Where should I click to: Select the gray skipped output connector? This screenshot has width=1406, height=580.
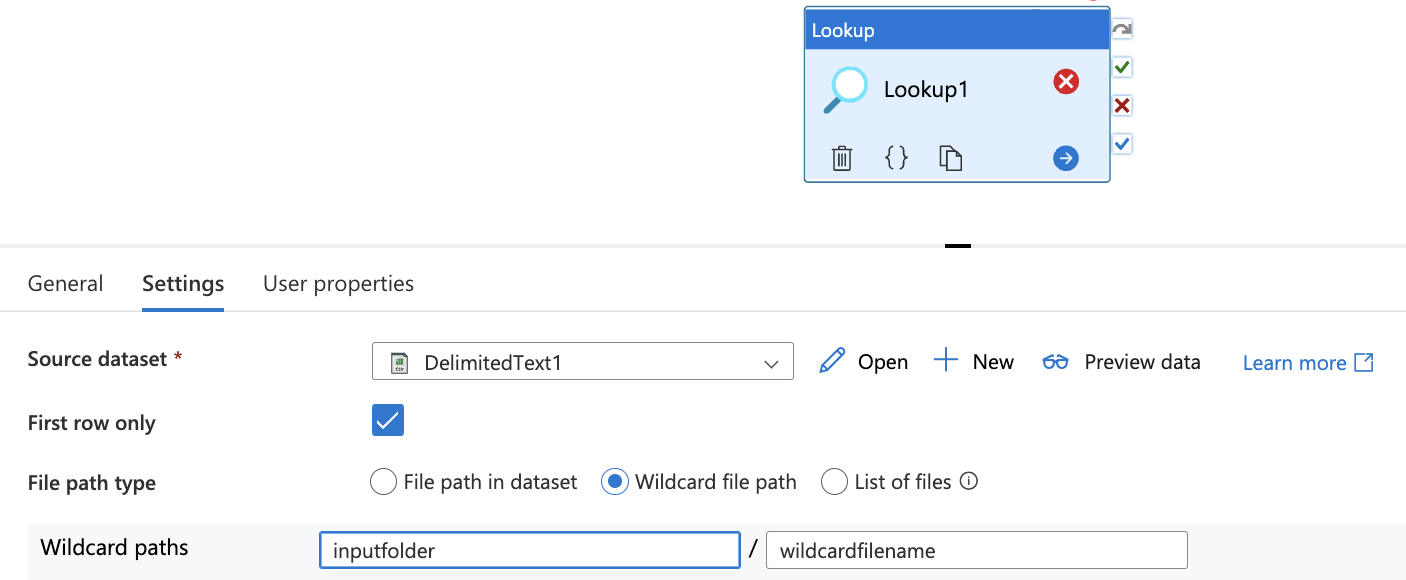pos(1122,30)
